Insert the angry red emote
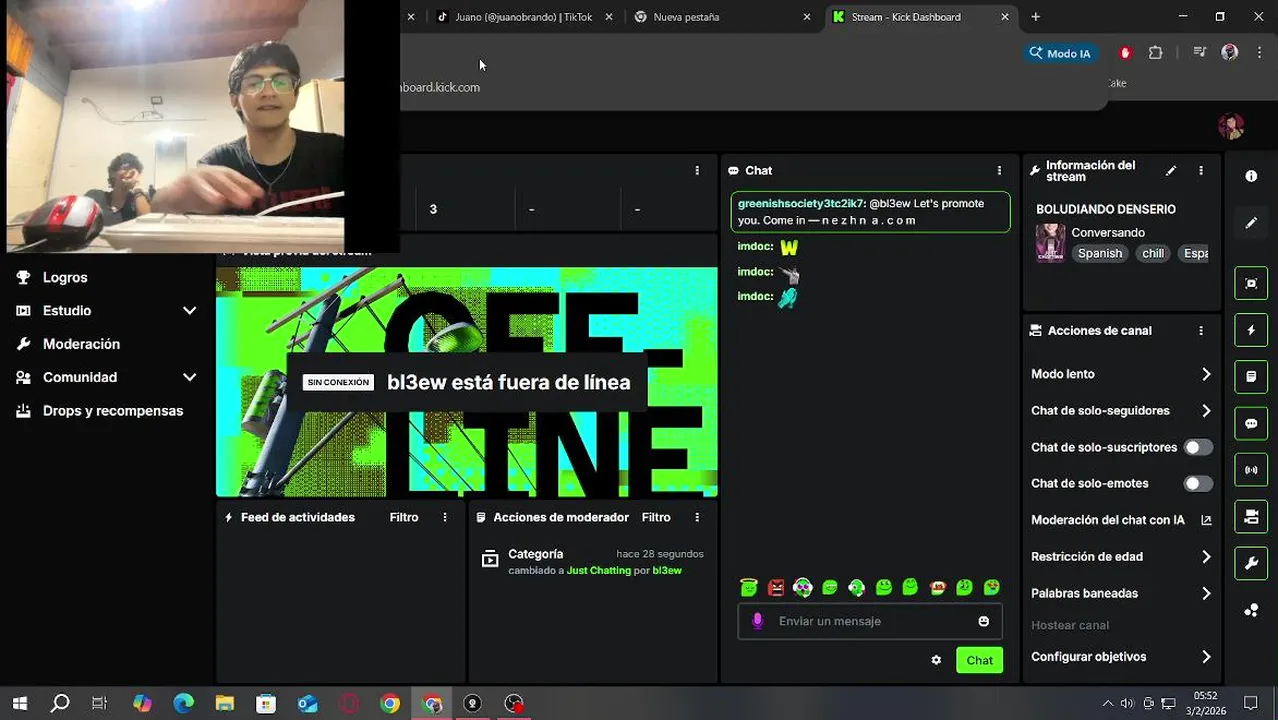The height and width of the screenshot is (720, 1278). coord(776,588)
